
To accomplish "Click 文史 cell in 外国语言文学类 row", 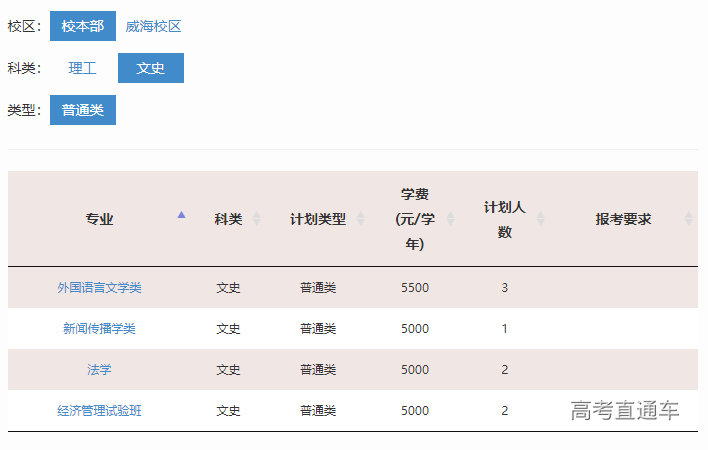I will (x=228, y=288).
